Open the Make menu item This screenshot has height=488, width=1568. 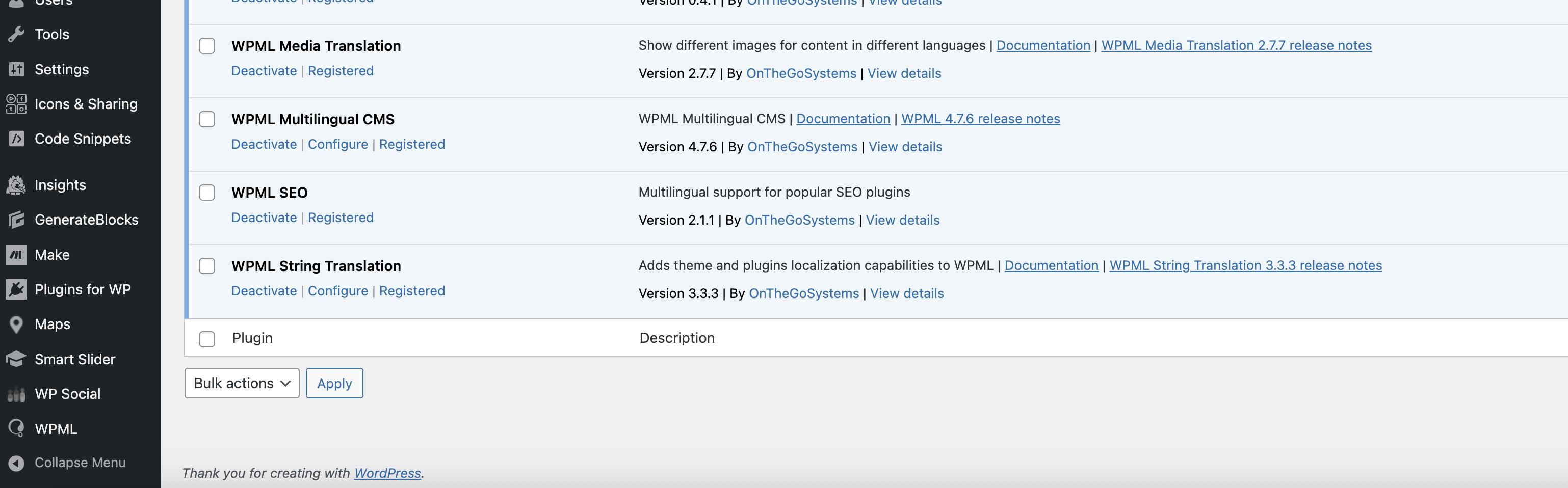point(51,255)
